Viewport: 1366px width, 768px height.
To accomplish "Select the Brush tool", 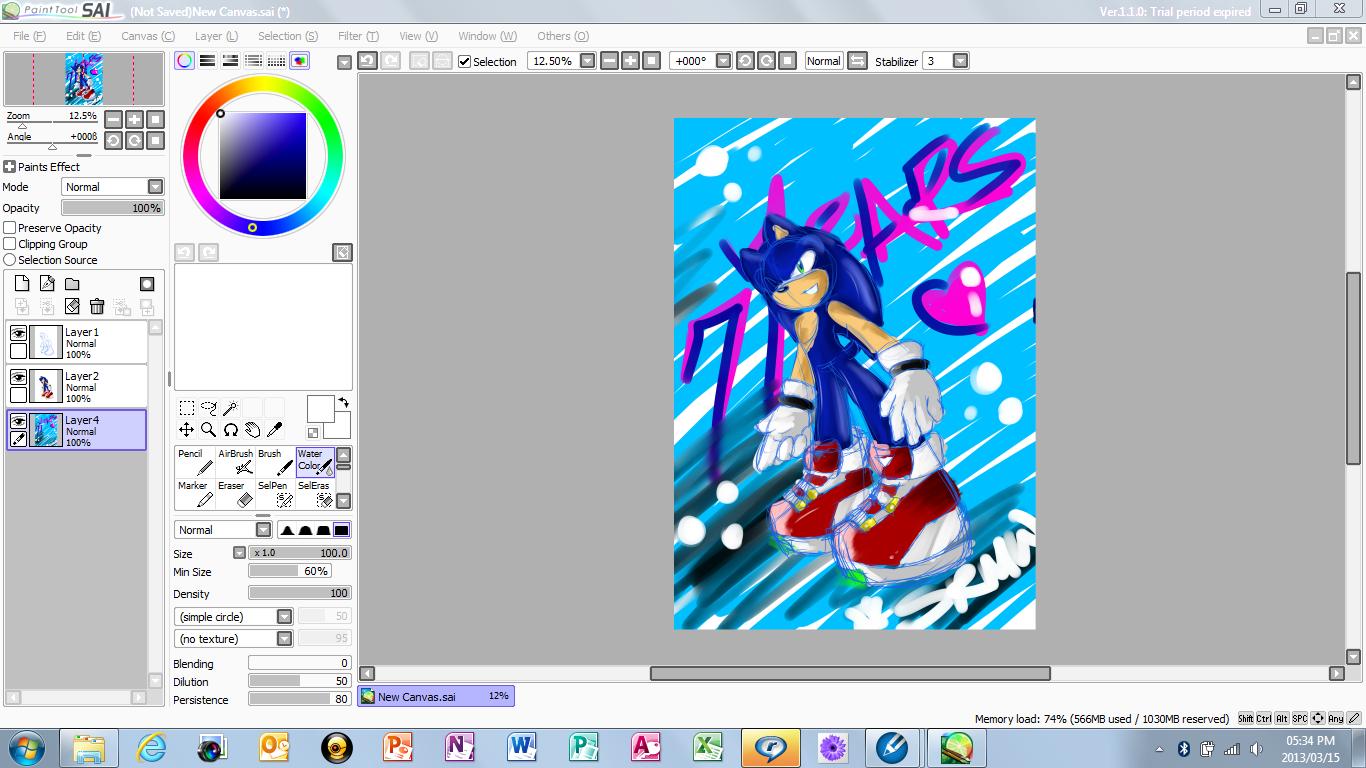I will (x=275, y=462).
